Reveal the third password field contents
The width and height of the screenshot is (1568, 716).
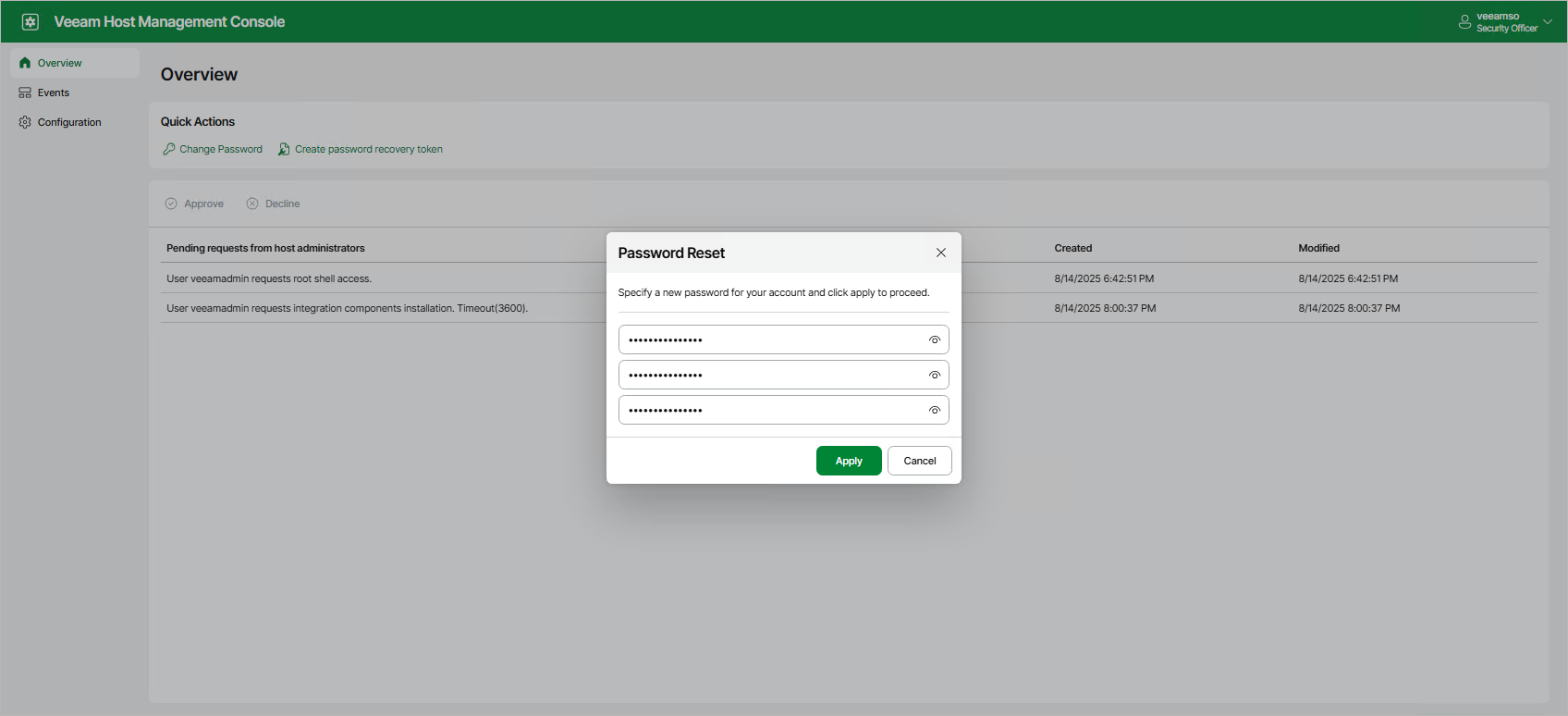(x=935, y=411)
